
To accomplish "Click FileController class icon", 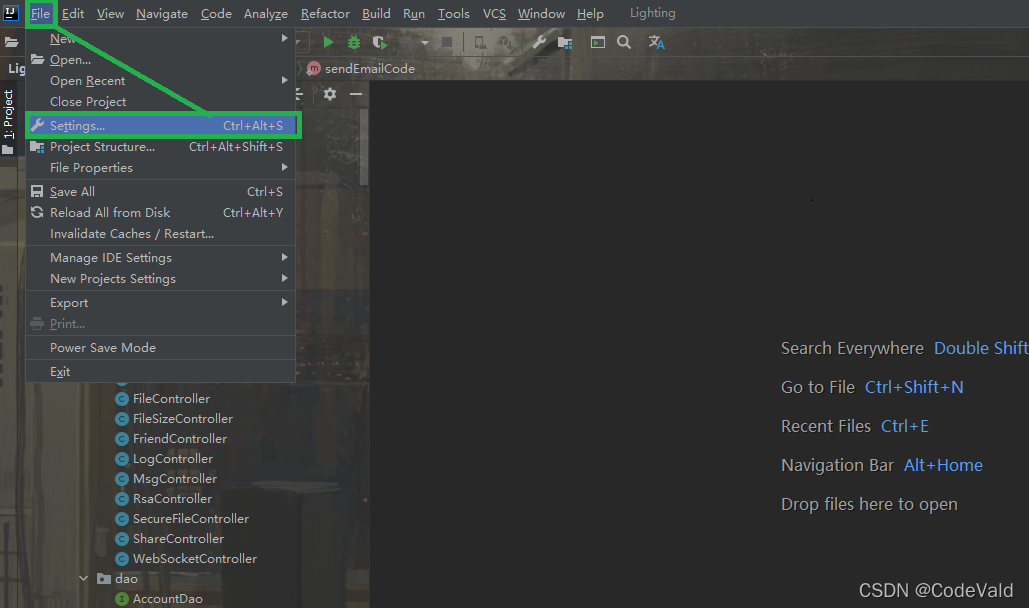I will (x=121, y=399).
